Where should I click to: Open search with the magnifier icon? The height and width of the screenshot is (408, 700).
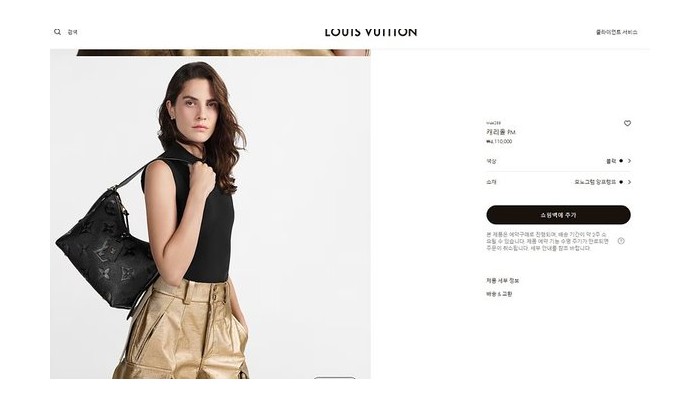58,32
